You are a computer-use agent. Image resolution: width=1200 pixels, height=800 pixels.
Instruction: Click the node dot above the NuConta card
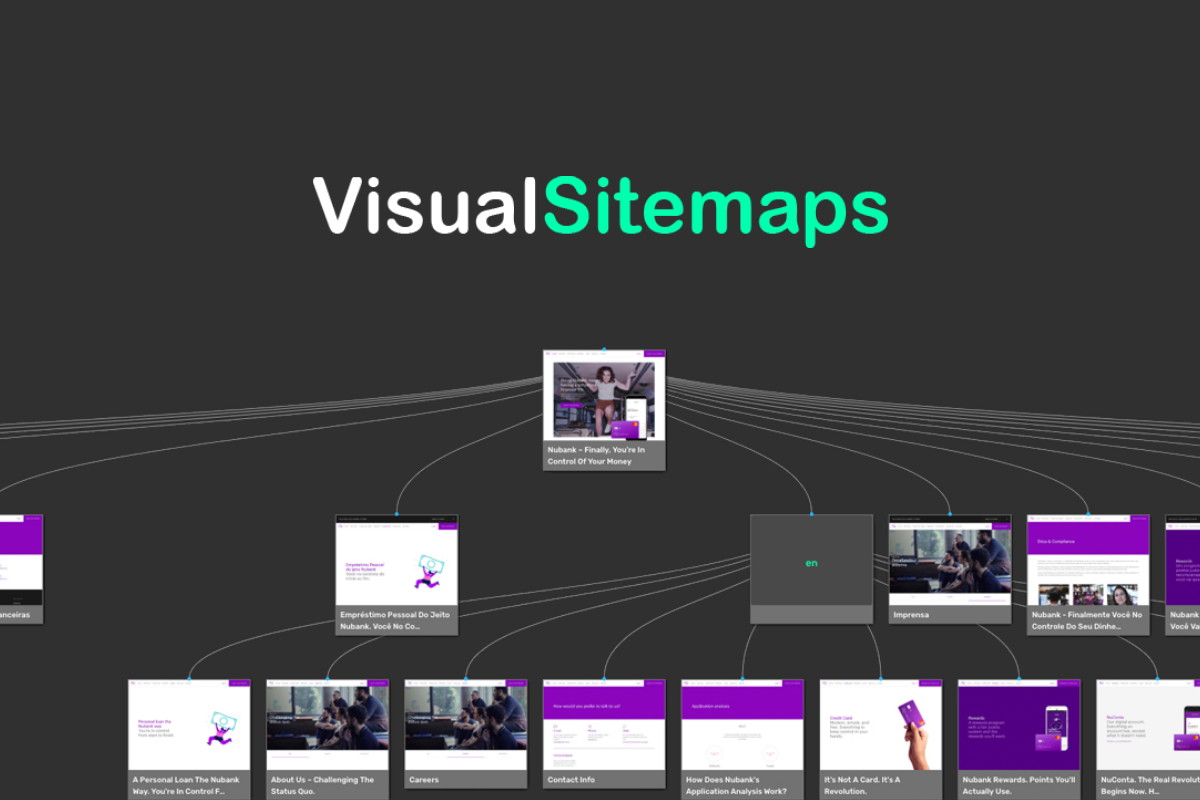point(1158,679)
